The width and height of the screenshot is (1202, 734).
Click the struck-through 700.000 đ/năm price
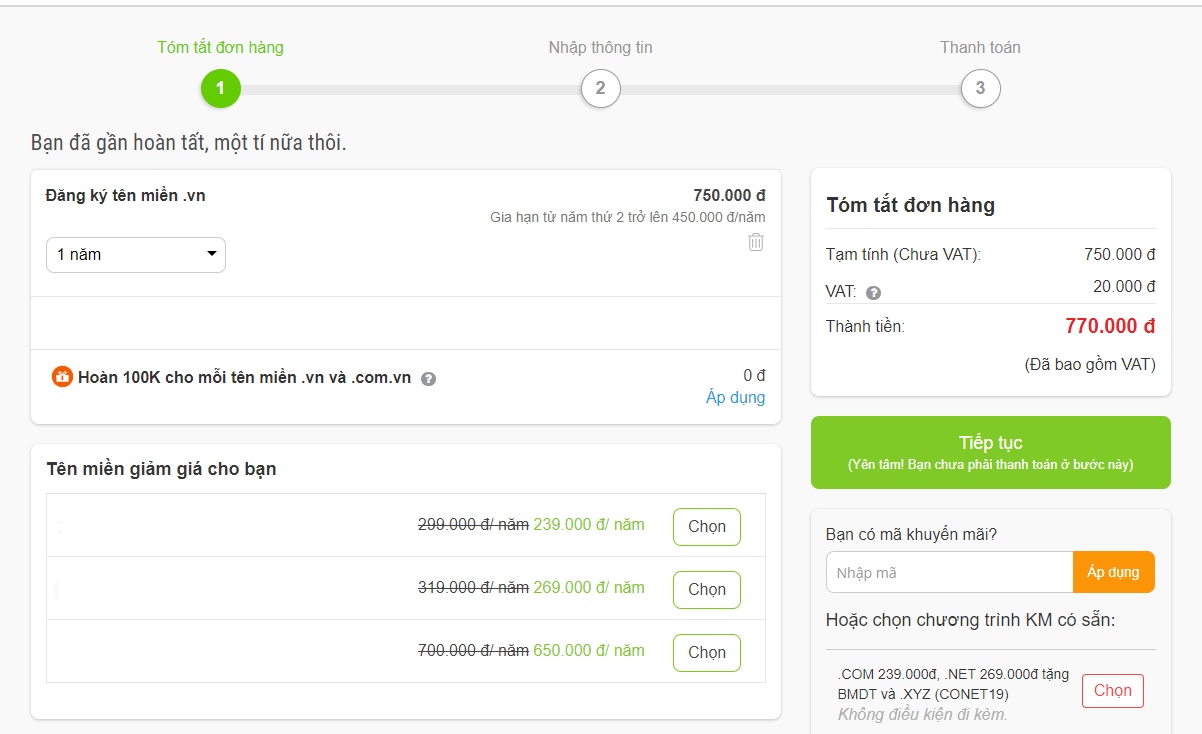pos(473,651)
